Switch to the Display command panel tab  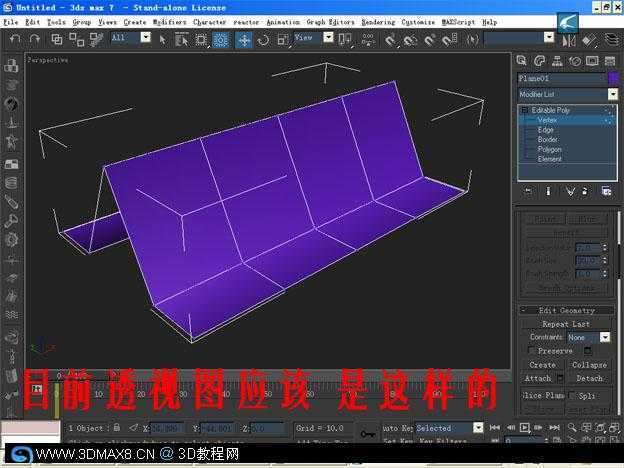(x=592, y=60)
